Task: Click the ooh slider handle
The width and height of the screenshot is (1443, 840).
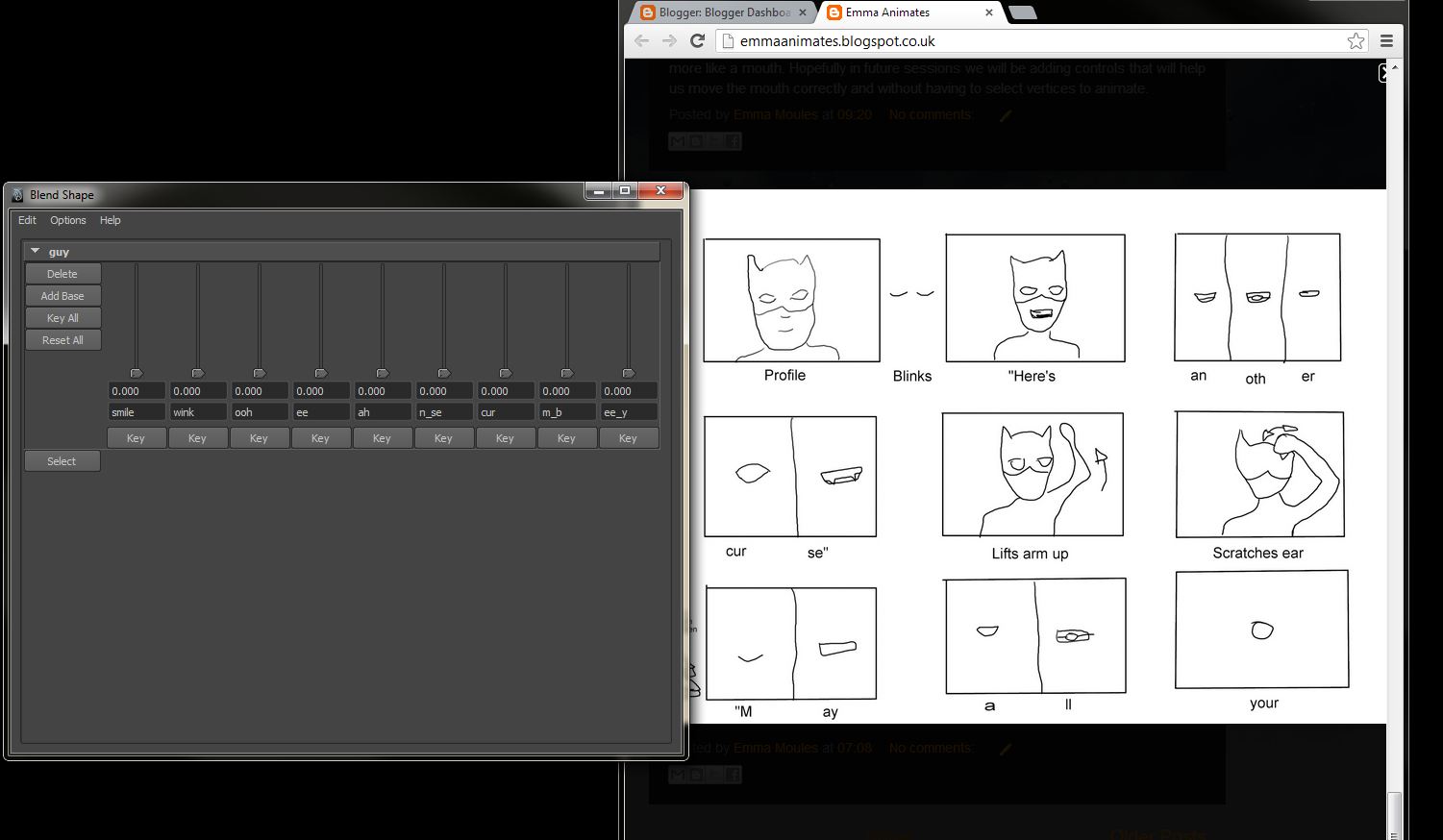Action: coord(260,373)
